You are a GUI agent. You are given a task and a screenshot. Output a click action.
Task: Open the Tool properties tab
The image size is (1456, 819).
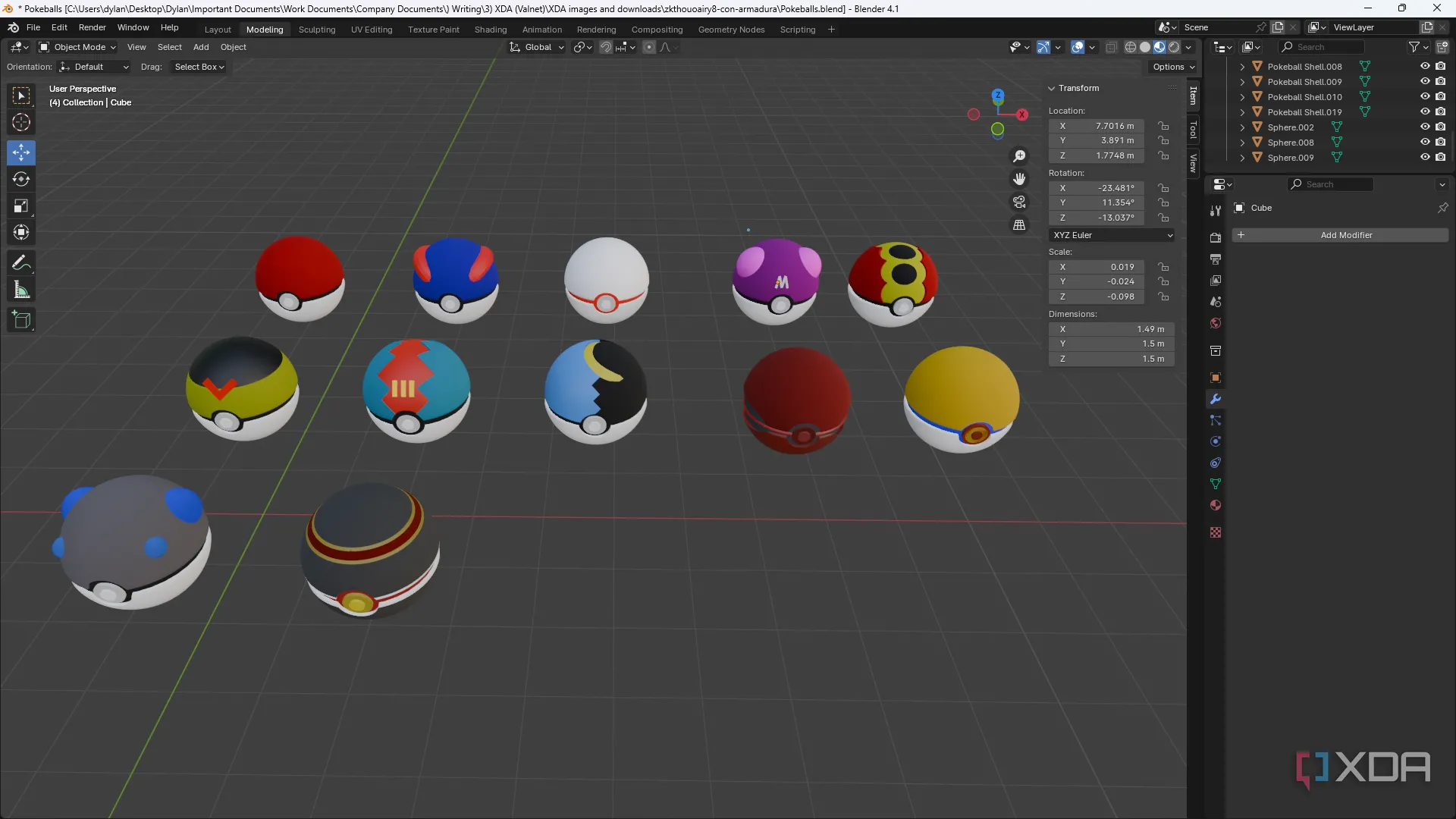point(1216,211)
